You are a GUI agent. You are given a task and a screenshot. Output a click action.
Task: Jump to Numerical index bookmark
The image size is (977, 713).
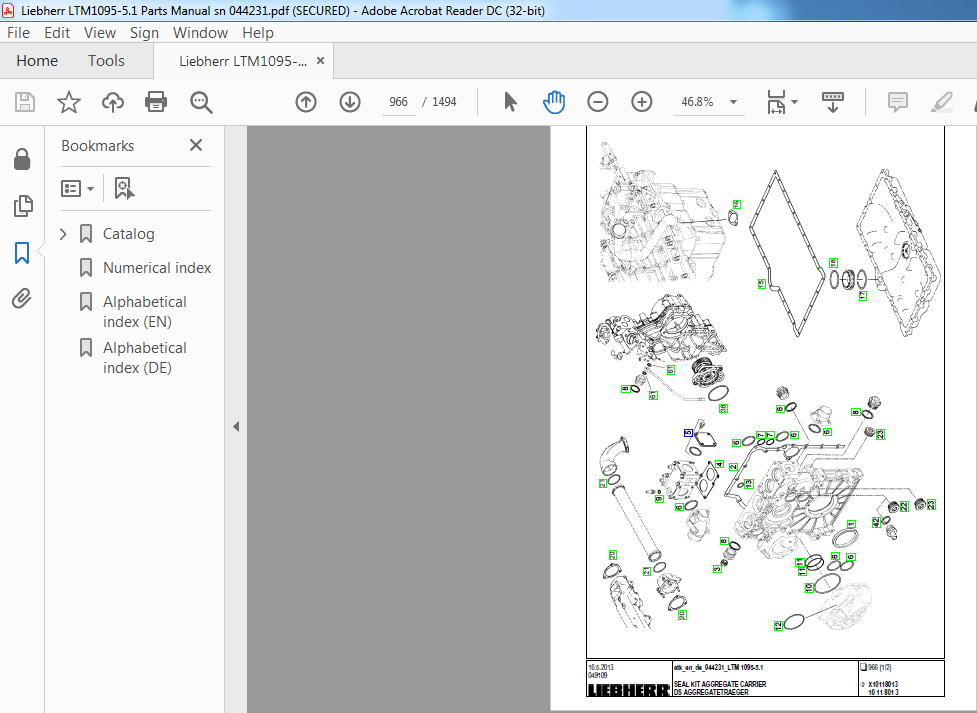[x=157, y=267]
